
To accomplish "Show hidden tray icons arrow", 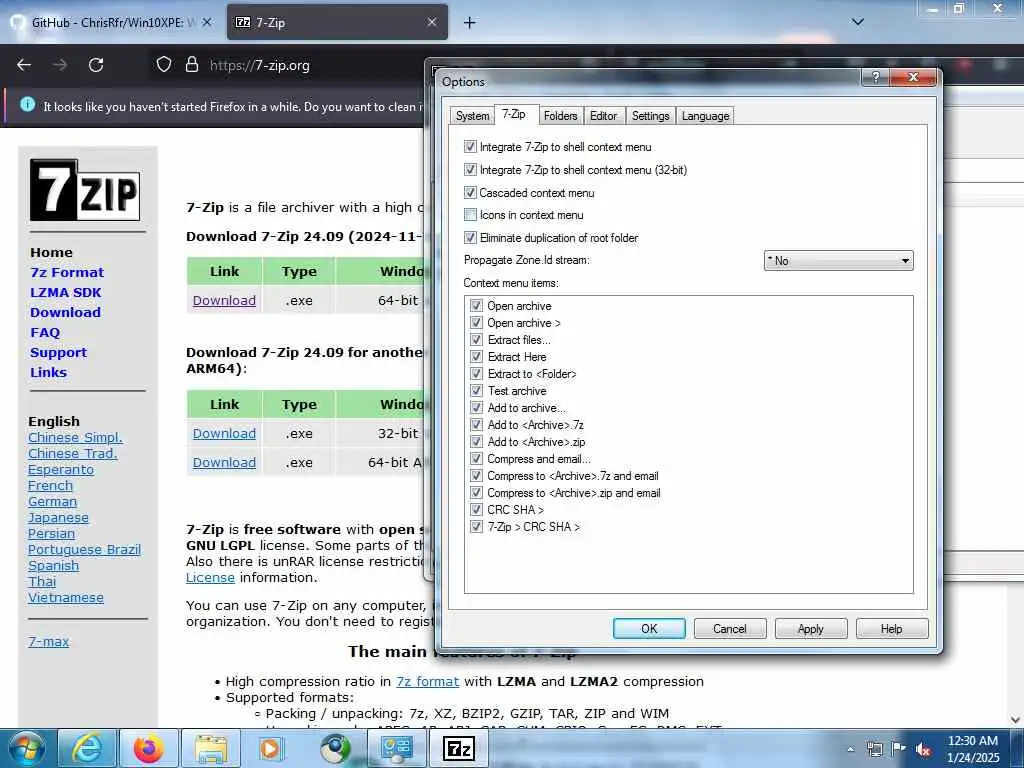I will 850,749.
